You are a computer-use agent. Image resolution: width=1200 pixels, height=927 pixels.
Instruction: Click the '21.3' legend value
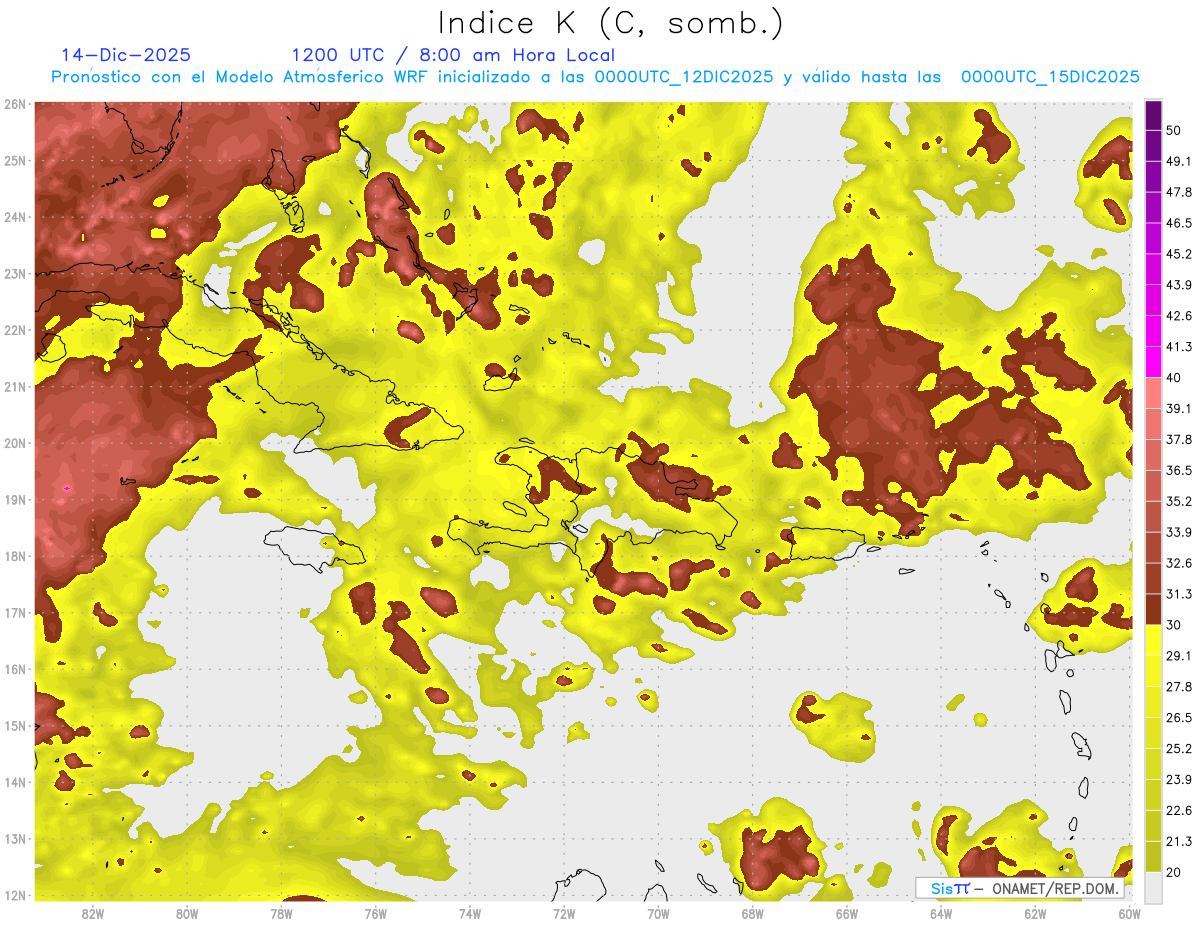[x=1180, y=841]
